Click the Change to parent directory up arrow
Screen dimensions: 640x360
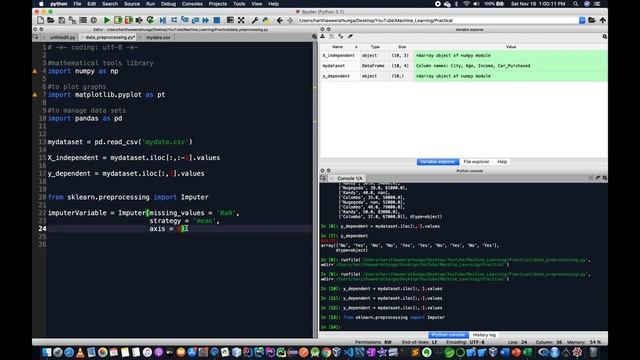tap(602, 20)
